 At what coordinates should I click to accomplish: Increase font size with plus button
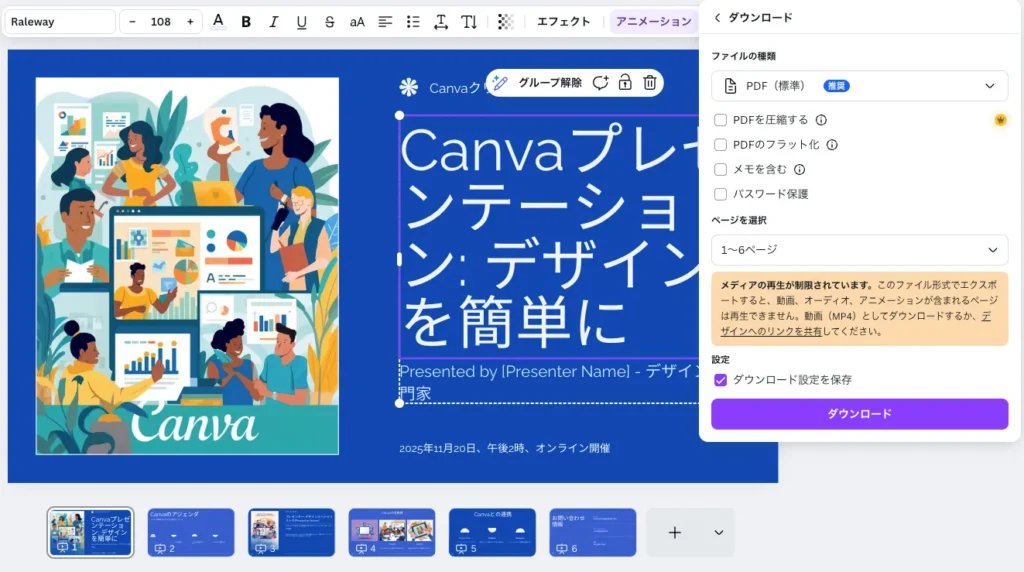pyautogui.click(x=190, y=22)
